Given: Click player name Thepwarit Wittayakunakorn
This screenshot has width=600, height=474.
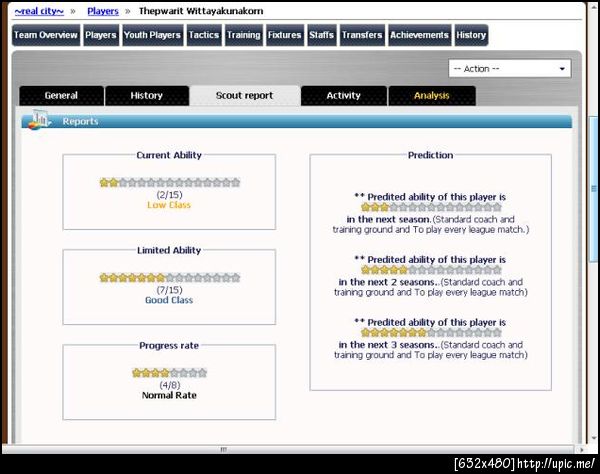Looking at the screenshot, I should point(201,11).
